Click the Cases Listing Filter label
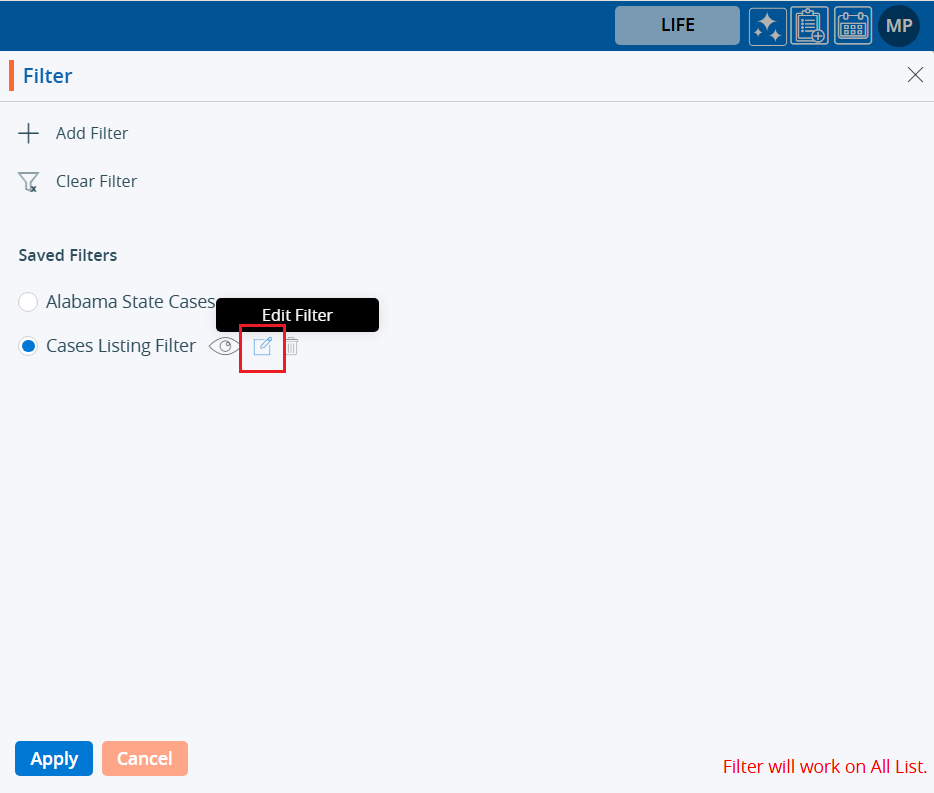Image resolution: width=934 pixels, height=793 pixels. [x=121, y=346]
